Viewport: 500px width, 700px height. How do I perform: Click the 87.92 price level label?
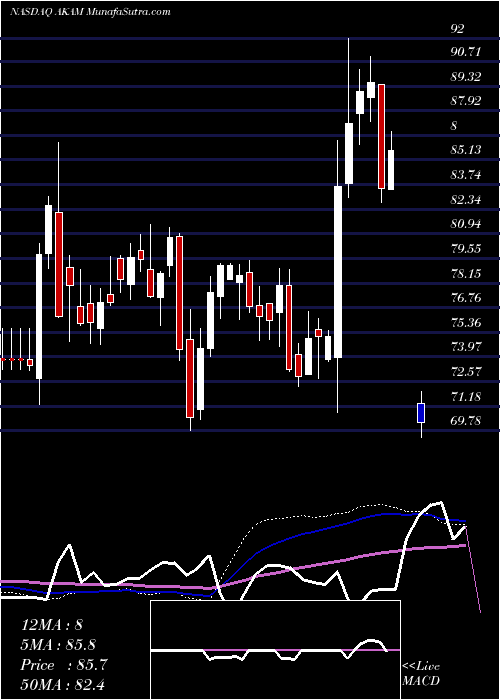(466, 101)
